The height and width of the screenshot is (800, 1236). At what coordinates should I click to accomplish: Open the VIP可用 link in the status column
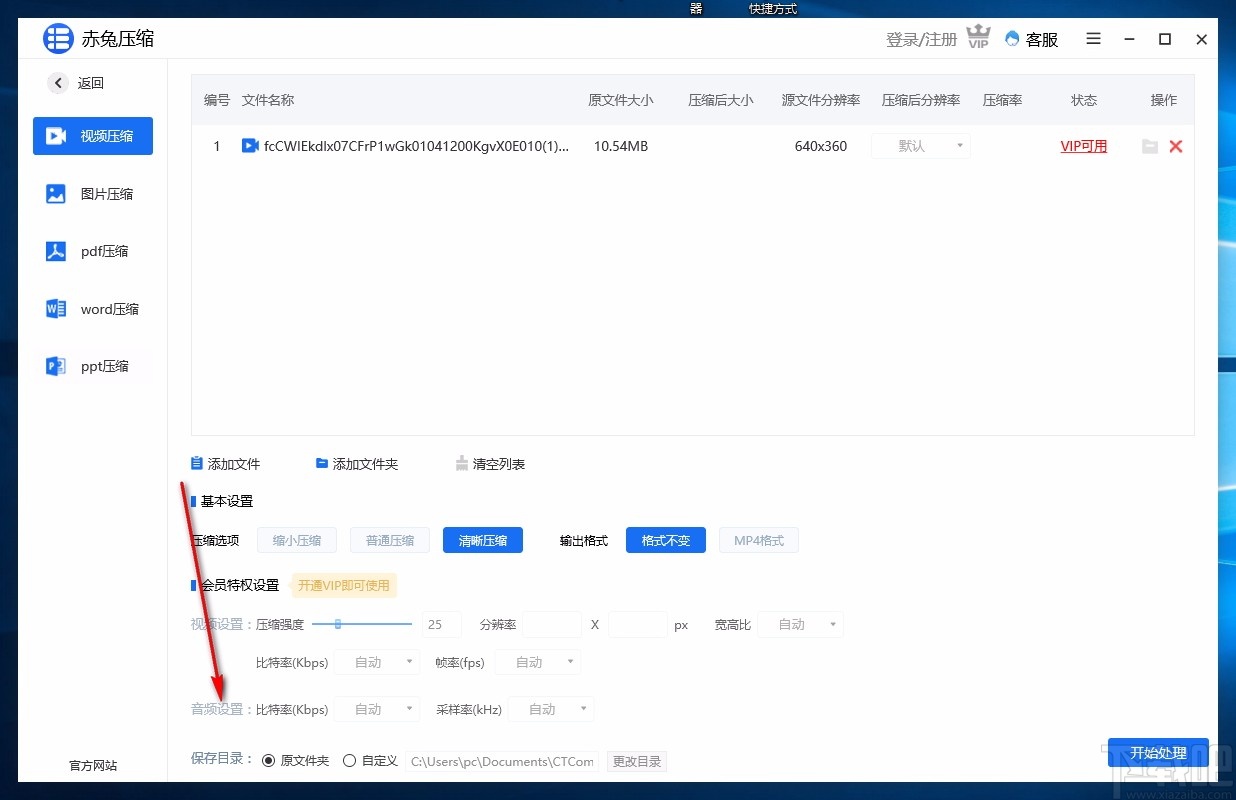[1083, 146]
